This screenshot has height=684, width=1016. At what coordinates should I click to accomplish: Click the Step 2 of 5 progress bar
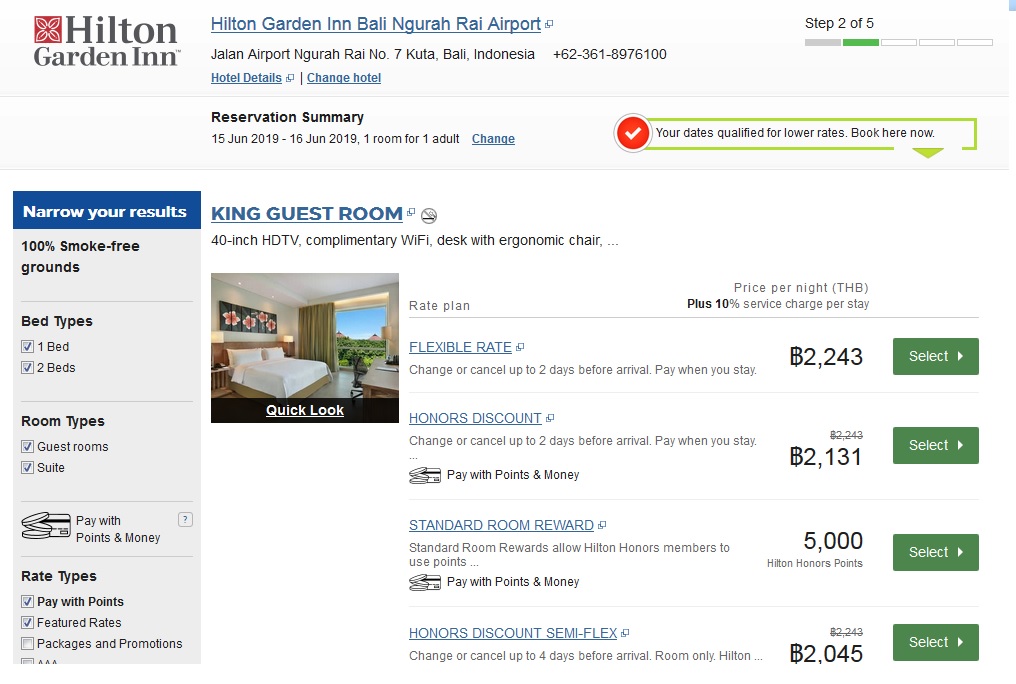coord(897,42)
